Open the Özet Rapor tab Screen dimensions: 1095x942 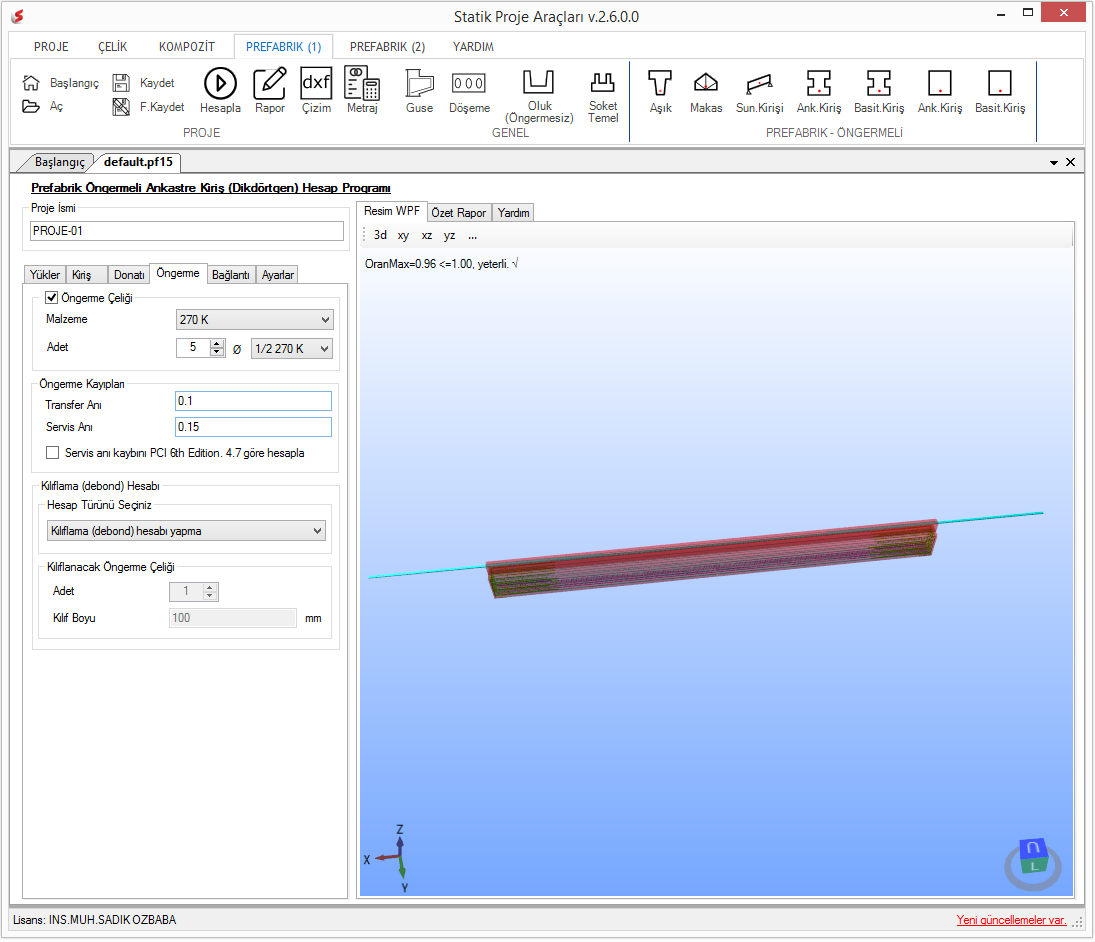point(458,213)
